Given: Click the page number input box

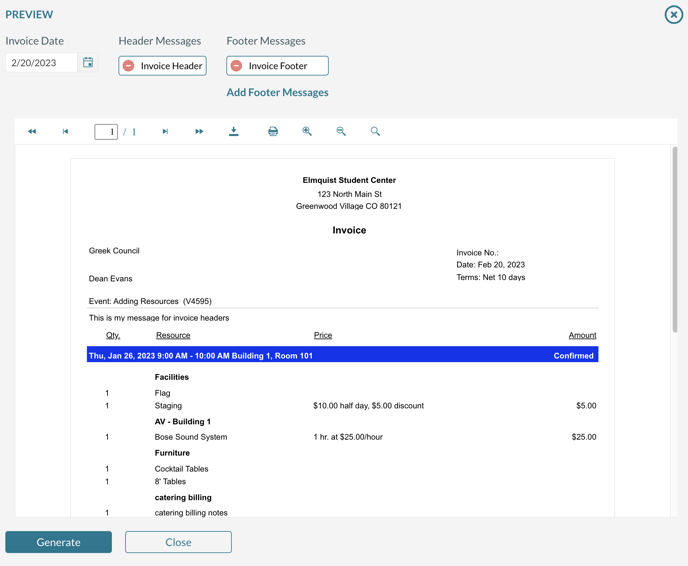Looking at the screenshot, I should pos(106,132).
